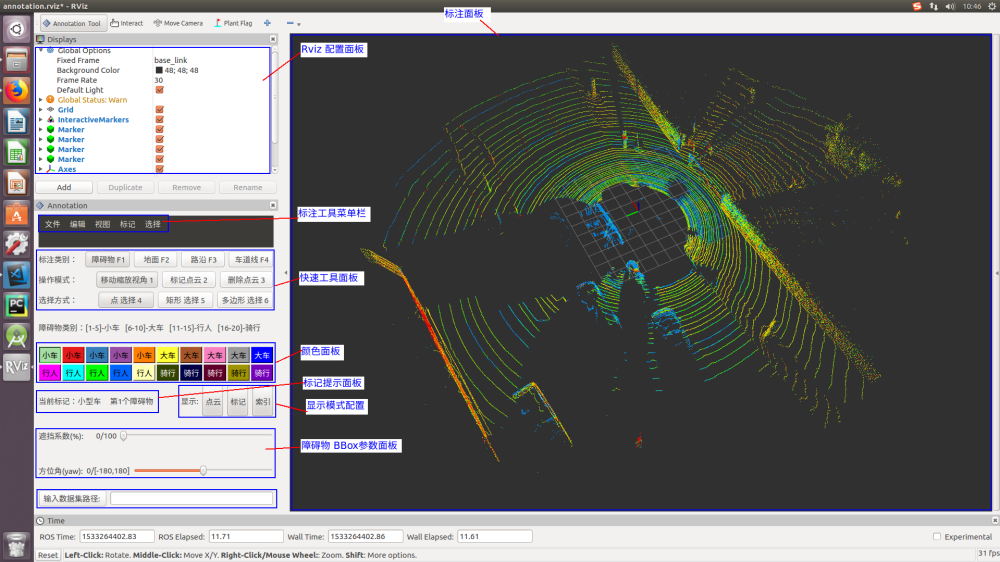
Task: Expand the Axes display node
Action: [x=41, y=169]
